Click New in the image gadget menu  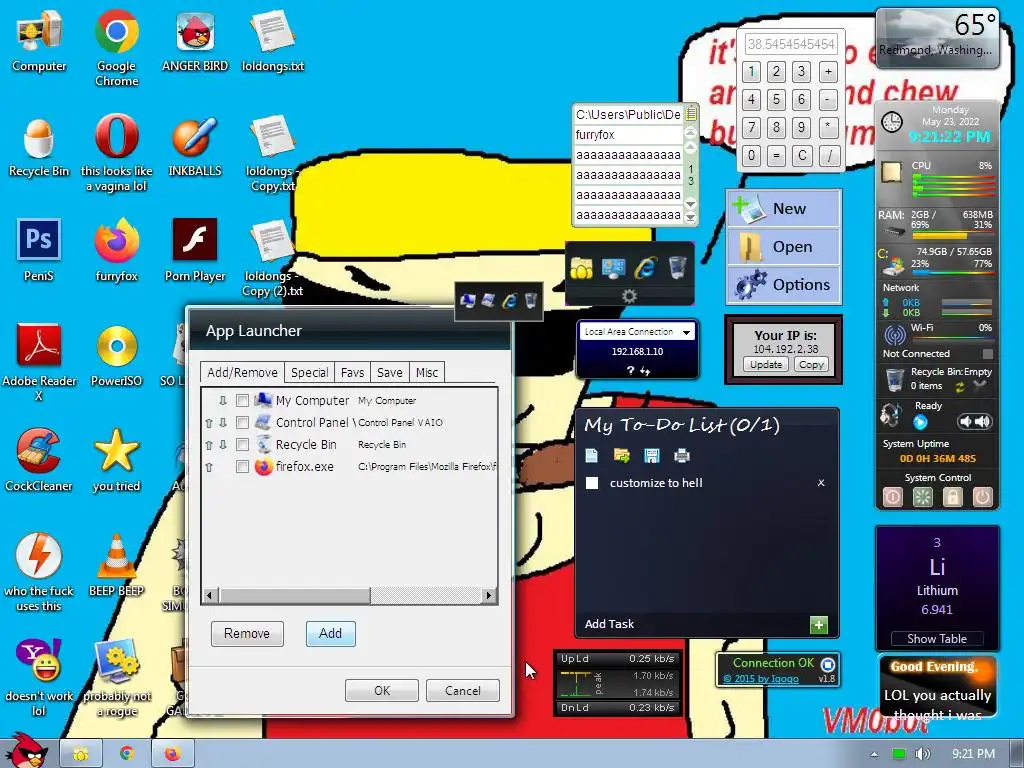[x=784, y=208]
